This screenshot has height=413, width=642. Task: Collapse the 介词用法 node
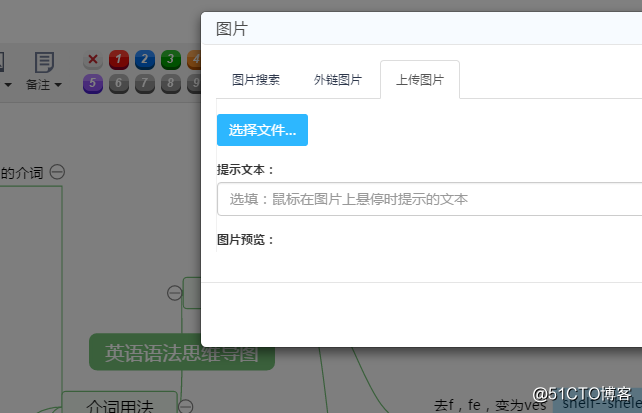pos(185,406)
